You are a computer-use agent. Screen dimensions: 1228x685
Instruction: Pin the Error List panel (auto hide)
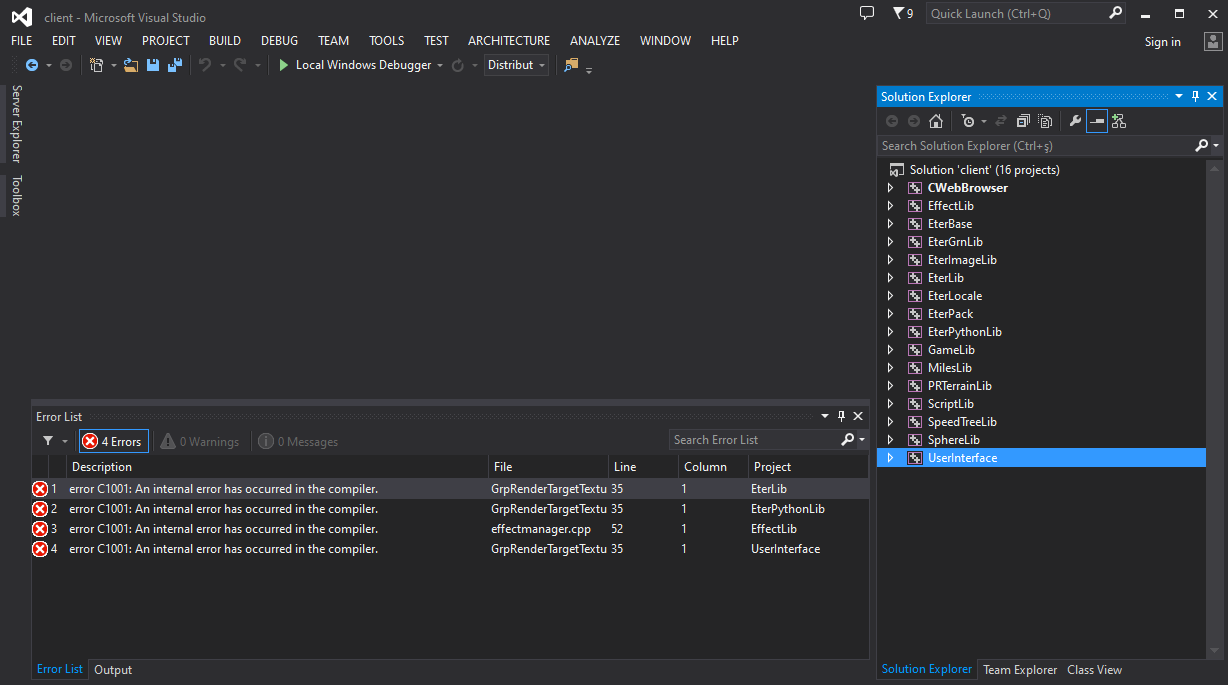coord(841,416)
